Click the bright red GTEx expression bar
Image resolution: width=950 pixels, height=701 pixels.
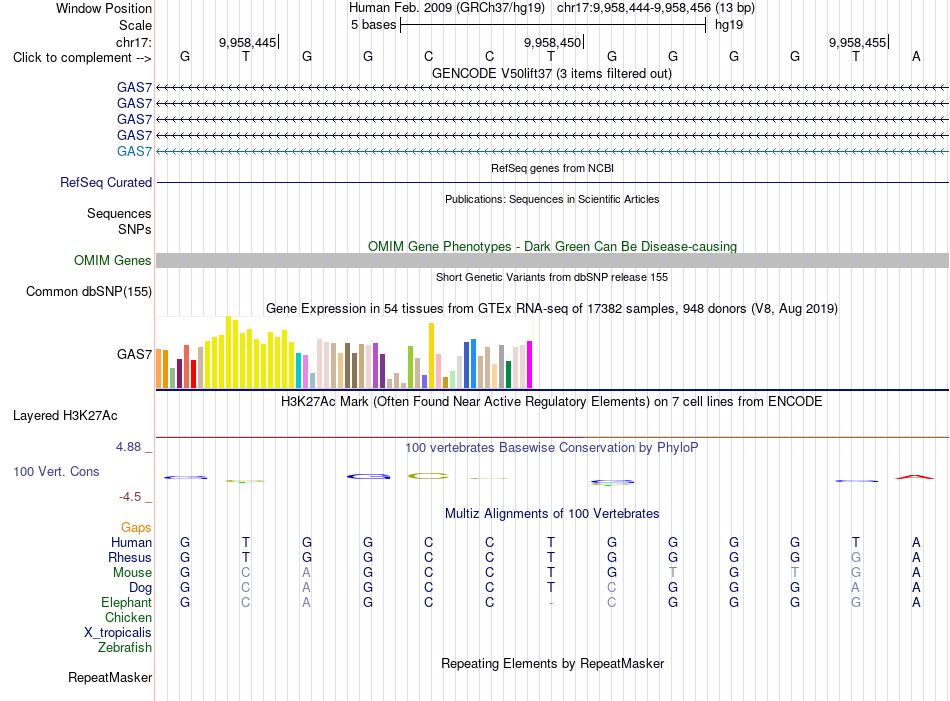click(x=193, y=374)
